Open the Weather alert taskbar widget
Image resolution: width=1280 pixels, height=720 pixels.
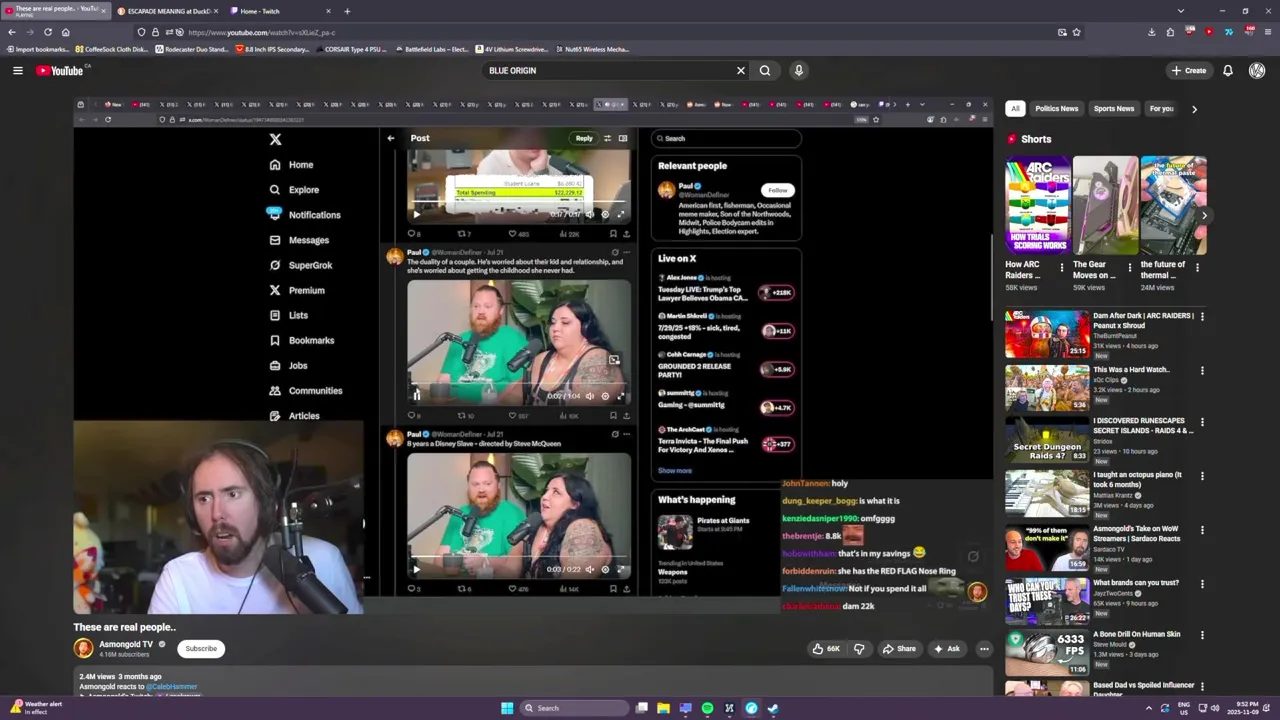click(x=34, y=708)
